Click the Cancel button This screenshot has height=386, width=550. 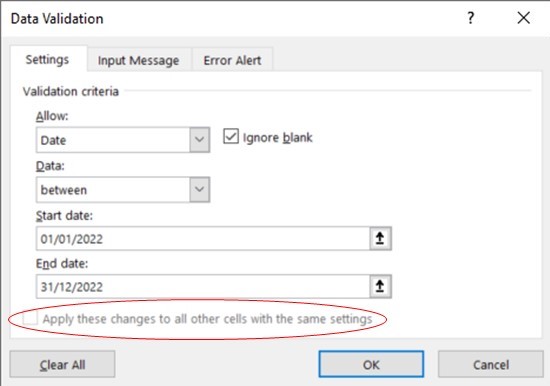click(491, 365)
